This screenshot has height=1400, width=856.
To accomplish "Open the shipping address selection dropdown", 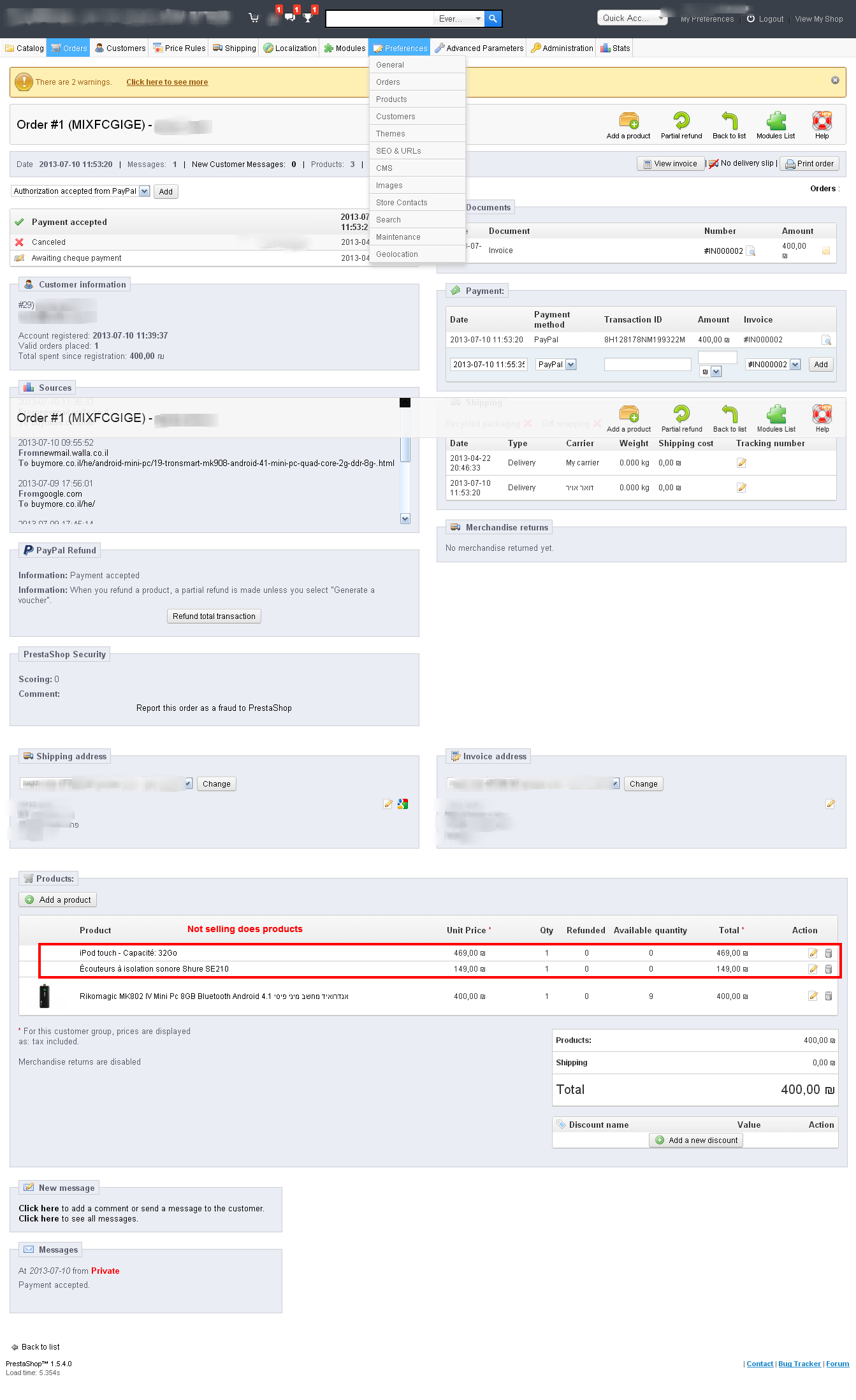I will pos(106,784).
